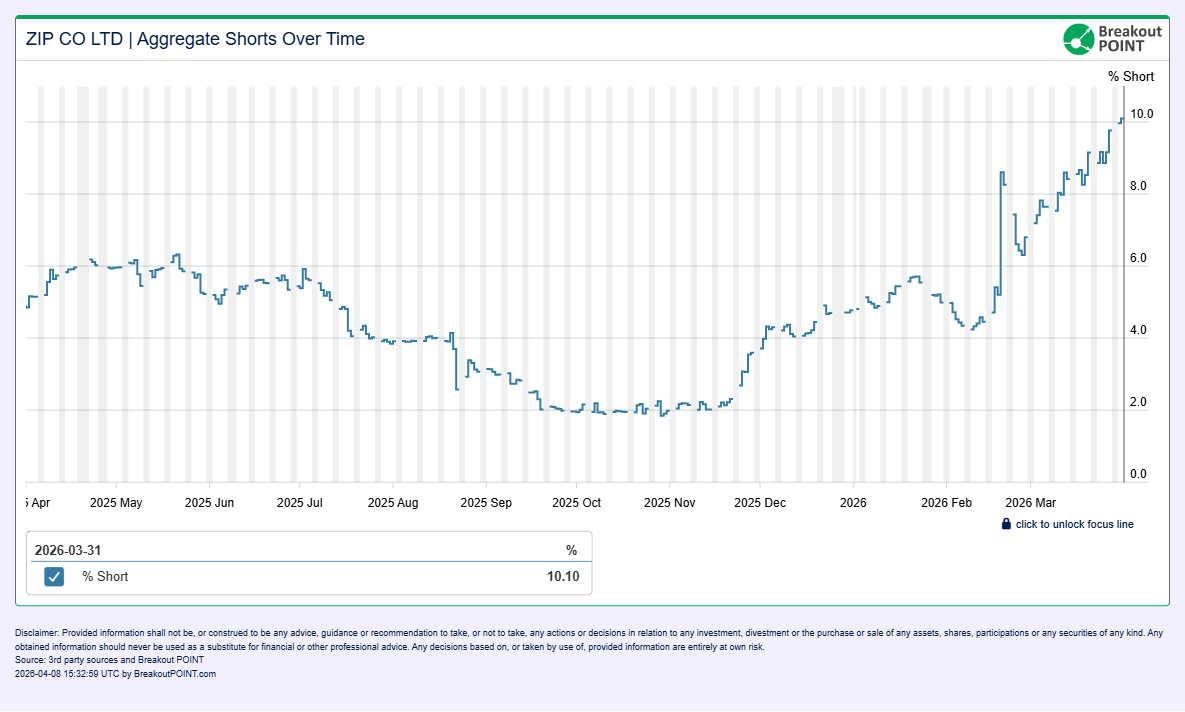Screen dimensions: 1185x712
Task: Click the BreakoutPOINT.com timestamp footer text
Action: 115,674
